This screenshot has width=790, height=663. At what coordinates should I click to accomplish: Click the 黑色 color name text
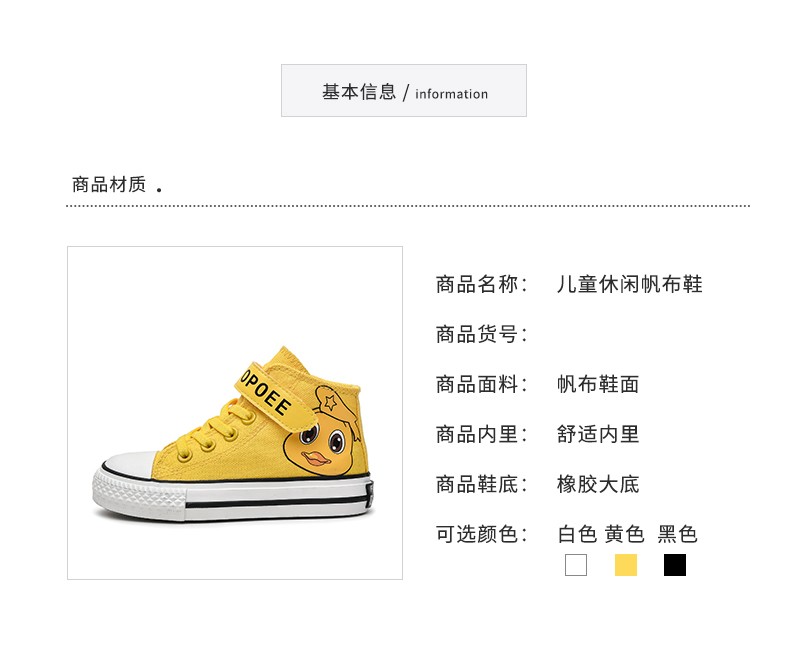tap(678, 534)
